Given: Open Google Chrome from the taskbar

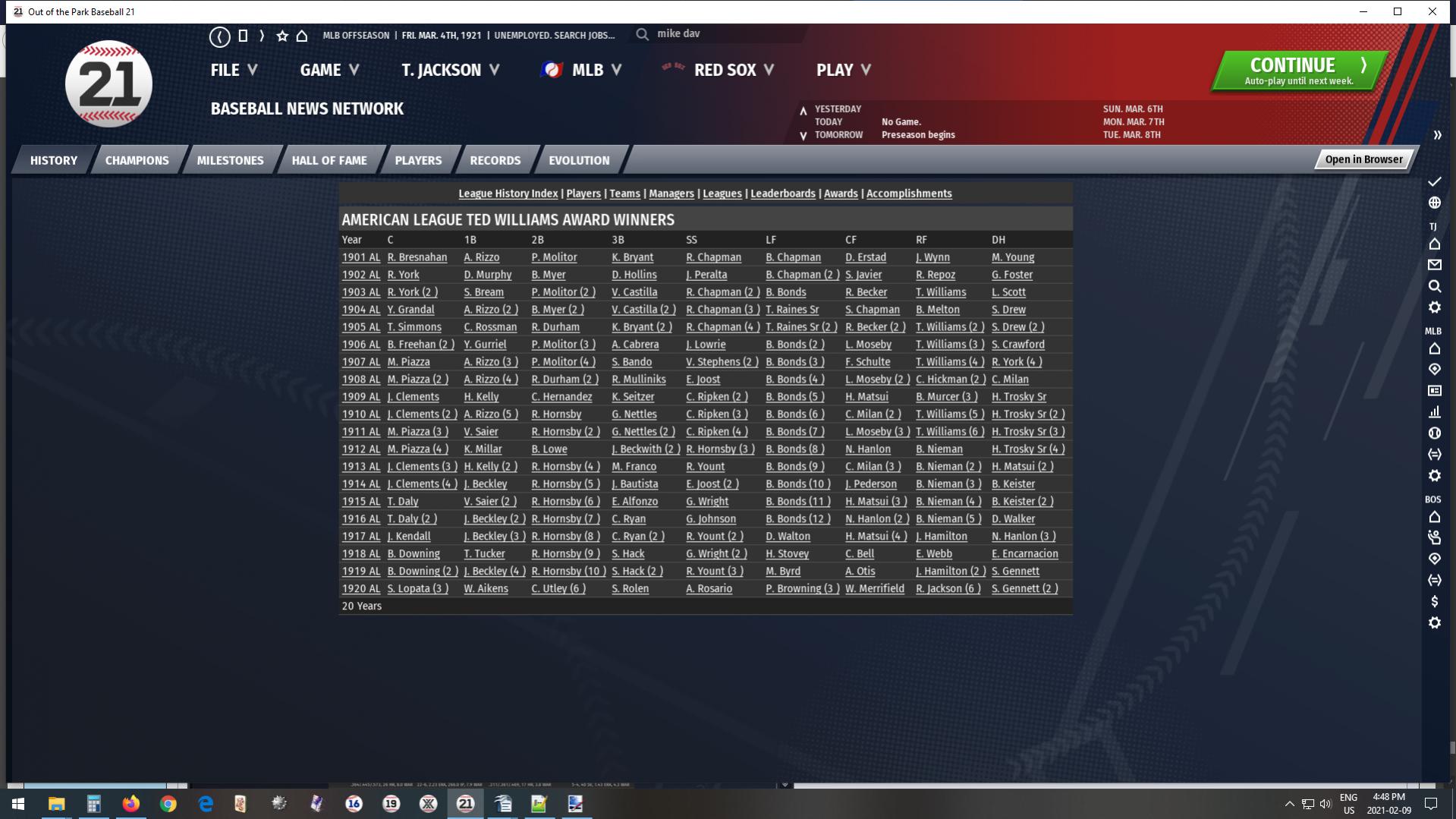Looking at the screenshot, I should 168,804.
